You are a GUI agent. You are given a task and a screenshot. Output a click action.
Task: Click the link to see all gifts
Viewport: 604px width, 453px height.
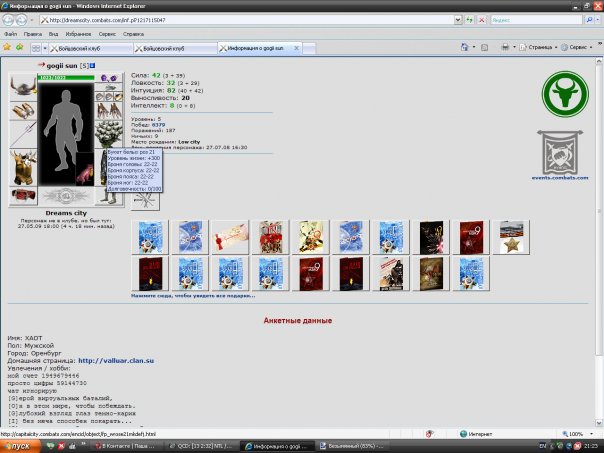pyautogui.click(x=193, y=296)
